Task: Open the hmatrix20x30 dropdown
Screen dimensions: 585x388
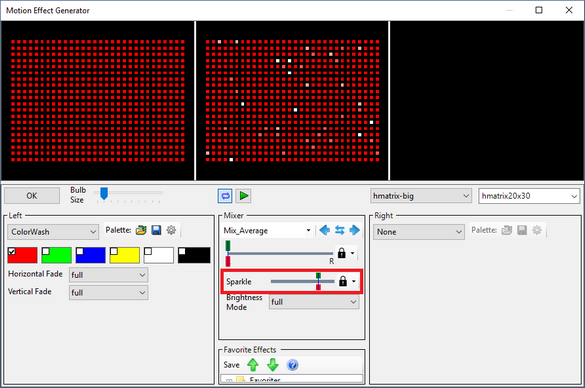Action: (x=529, y=196)
